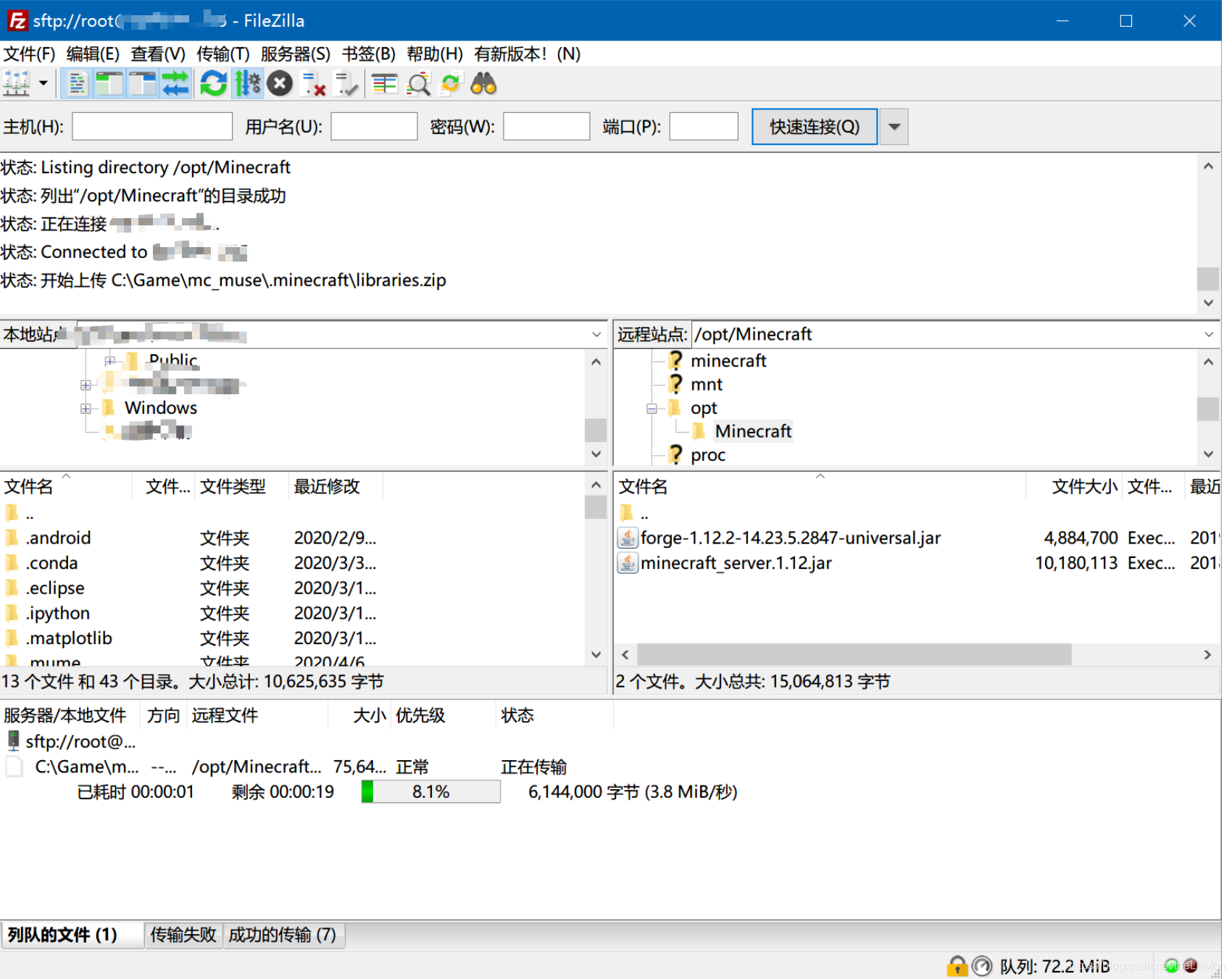Click the message log vertical scrollbar thumb

[1208, 279]
